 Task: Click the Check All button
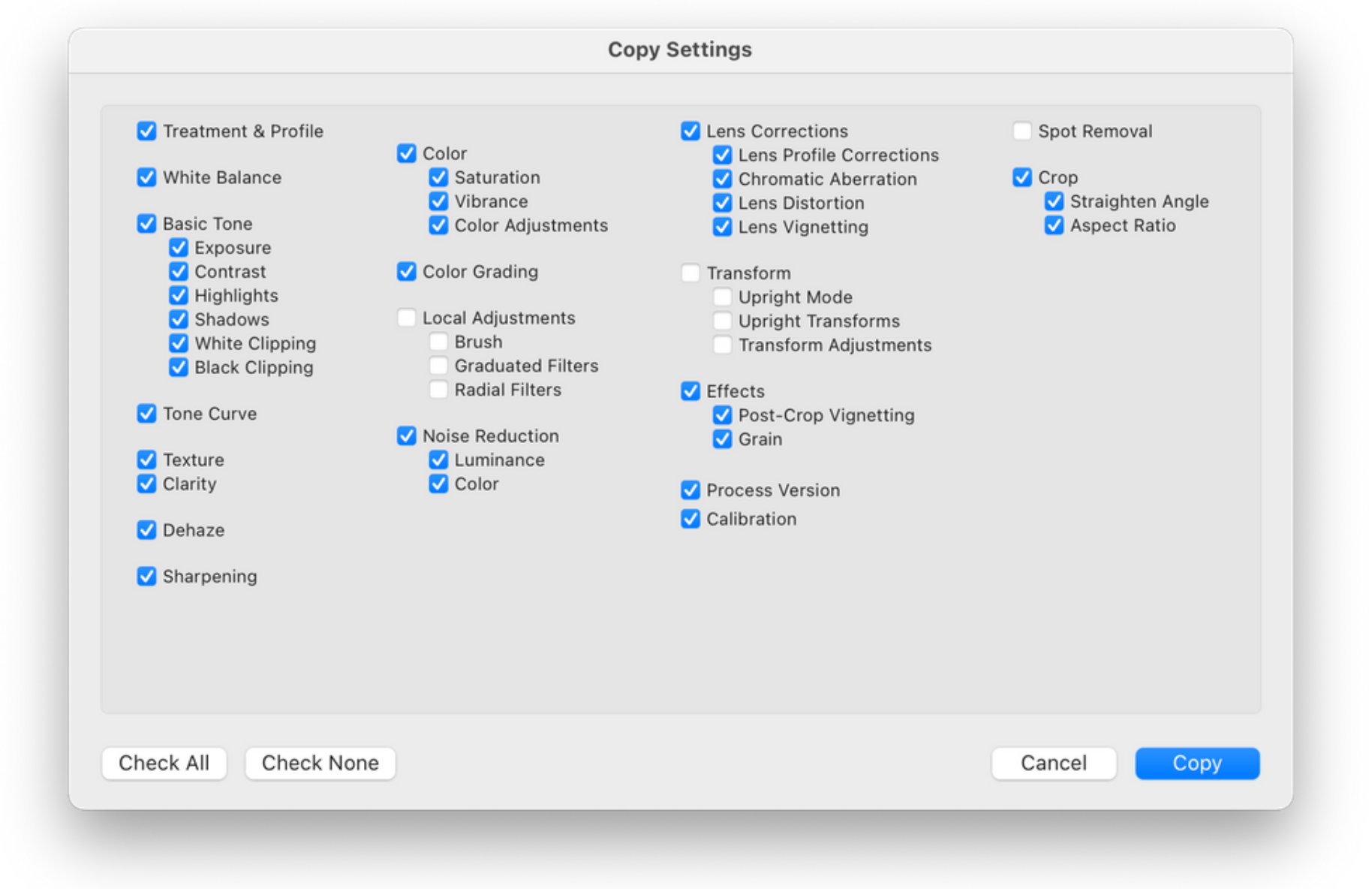pyautogui.click(x=164, y=764)
